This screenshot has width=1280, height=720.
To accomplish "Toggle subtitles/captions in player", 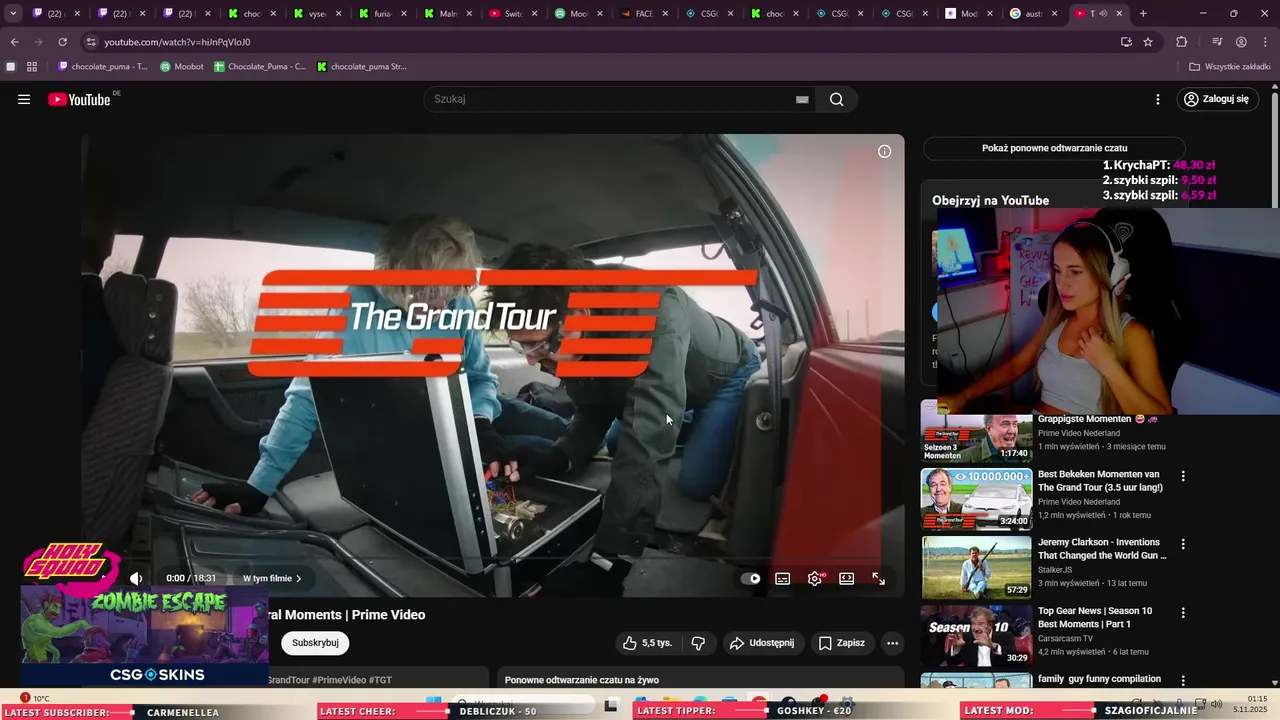I will click(x=783, y=578).
